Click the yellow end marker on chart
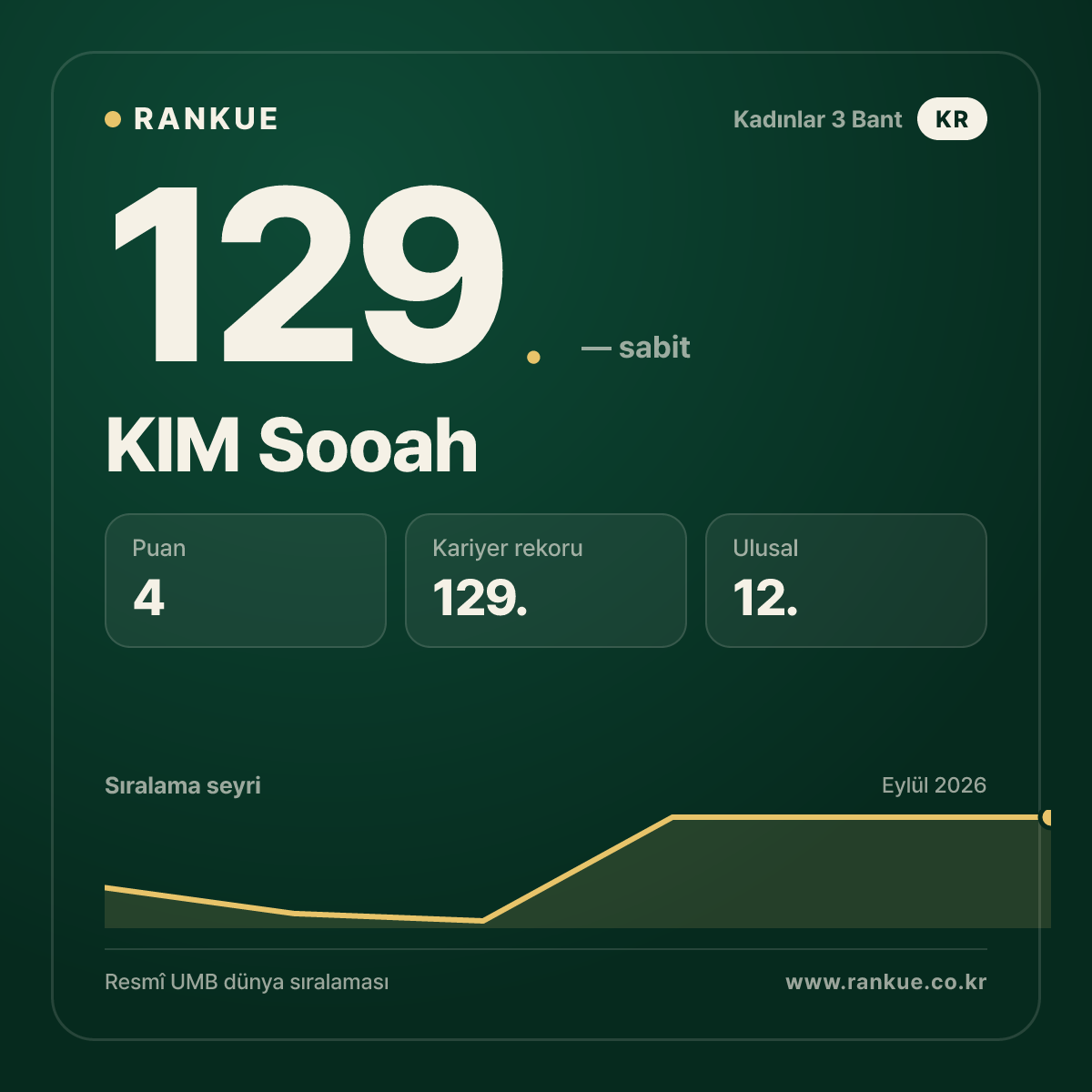Viewport: 1092px width, 1092px height. (1047, 817)
